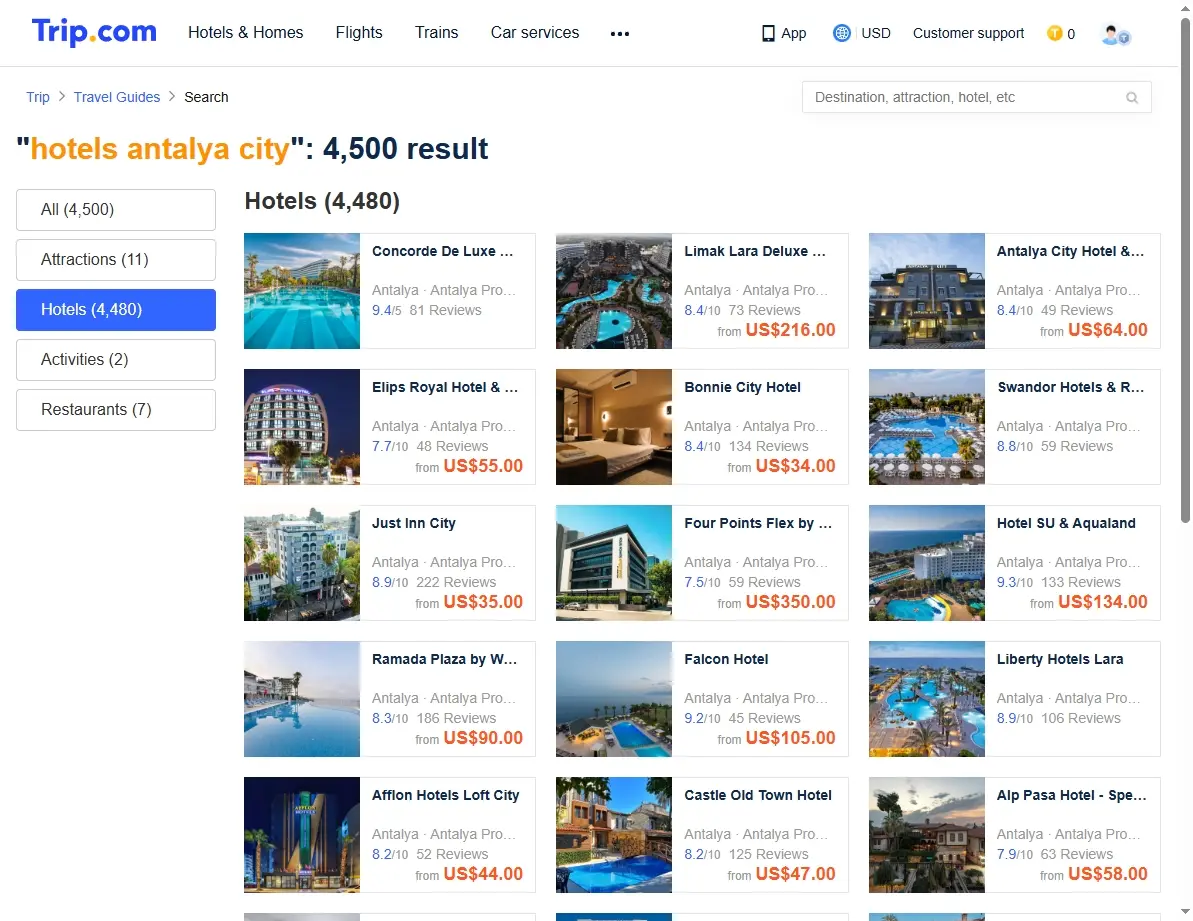Open the Flights menu
Screen dimensions: 1193x921
(359, 33)
